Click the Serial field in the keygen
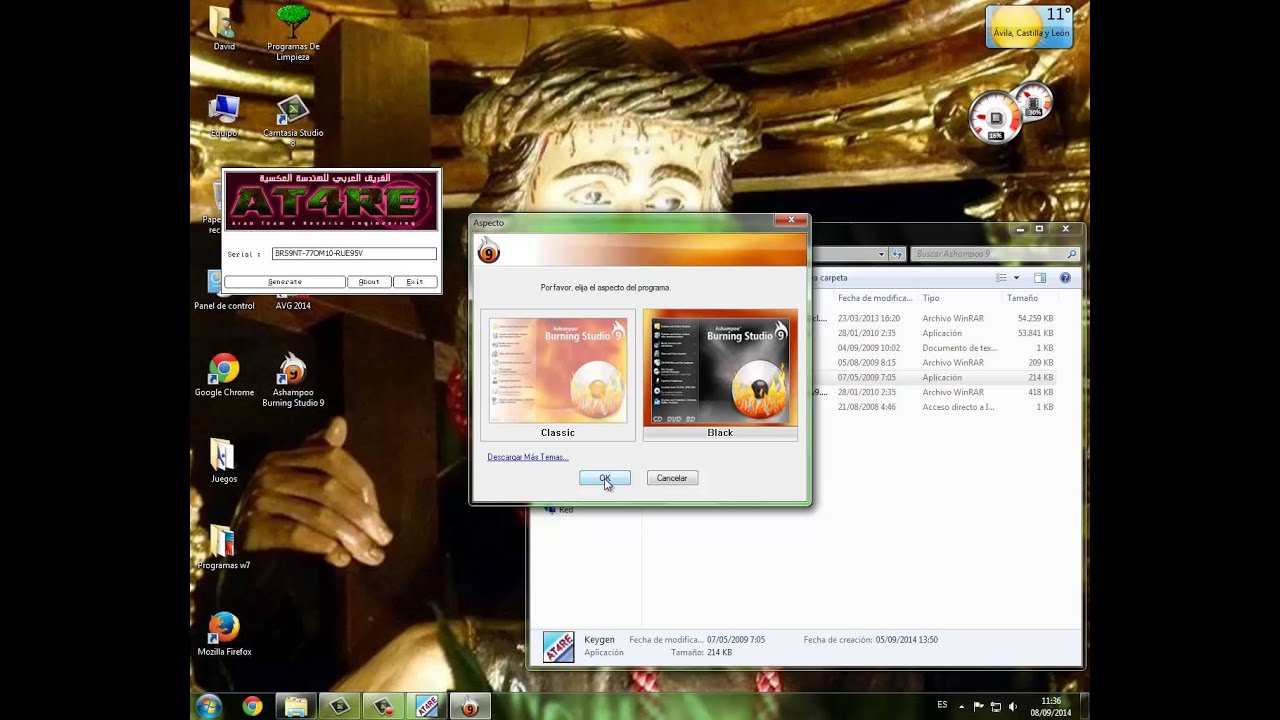 click(354, 254)
